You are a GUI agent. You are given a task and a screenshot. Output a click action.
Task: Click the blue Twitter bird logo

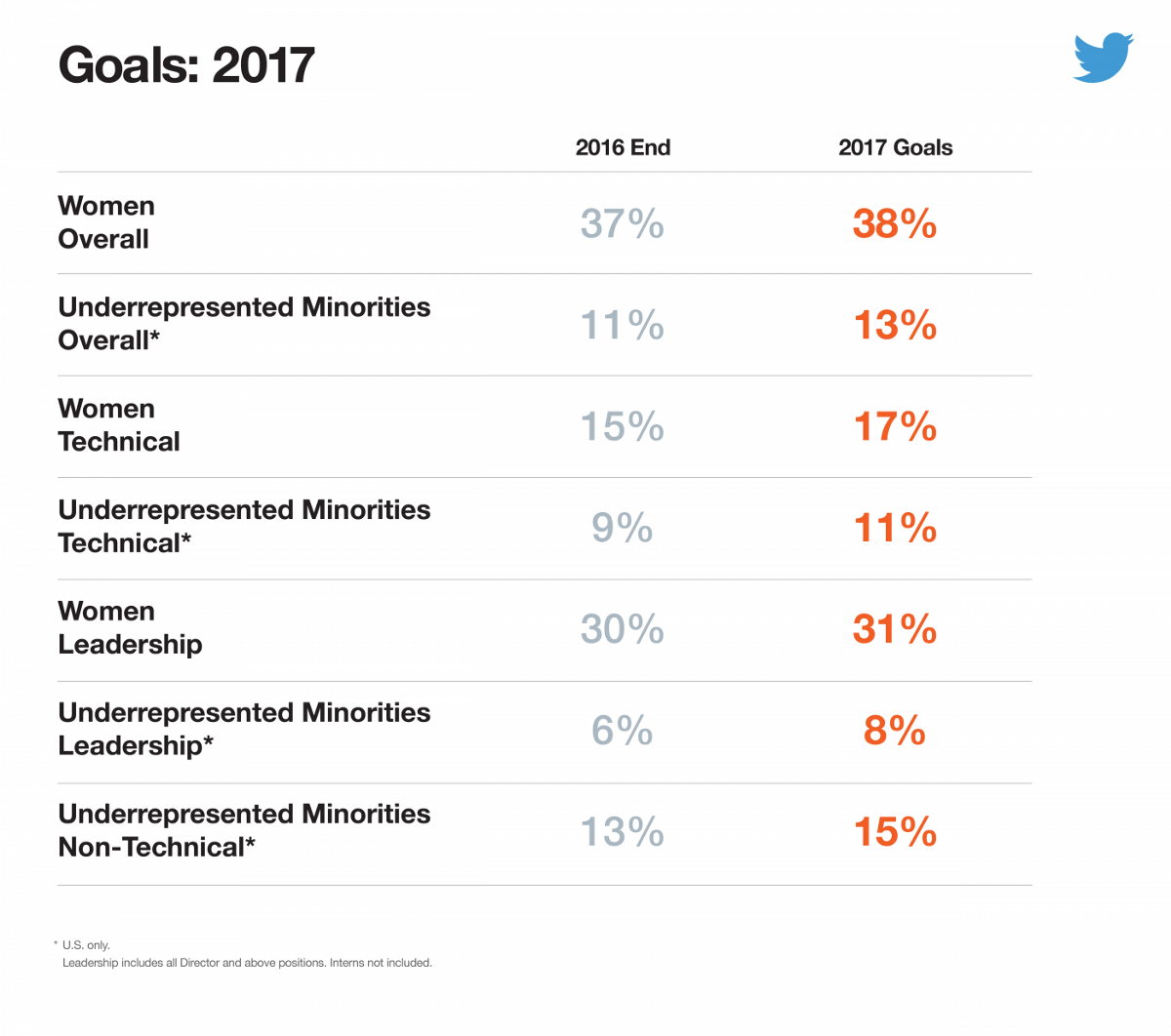pos(1103,58)
